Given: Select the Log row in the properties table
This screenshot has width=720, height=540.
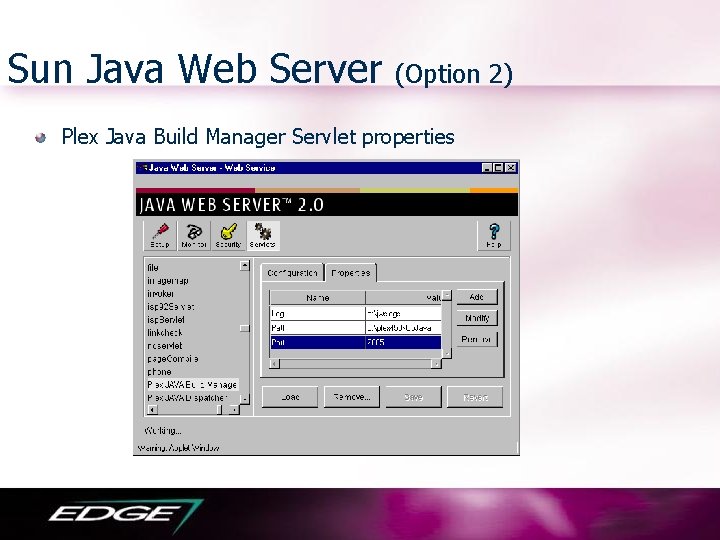Looking at the screenshot, I should (355, 314).
